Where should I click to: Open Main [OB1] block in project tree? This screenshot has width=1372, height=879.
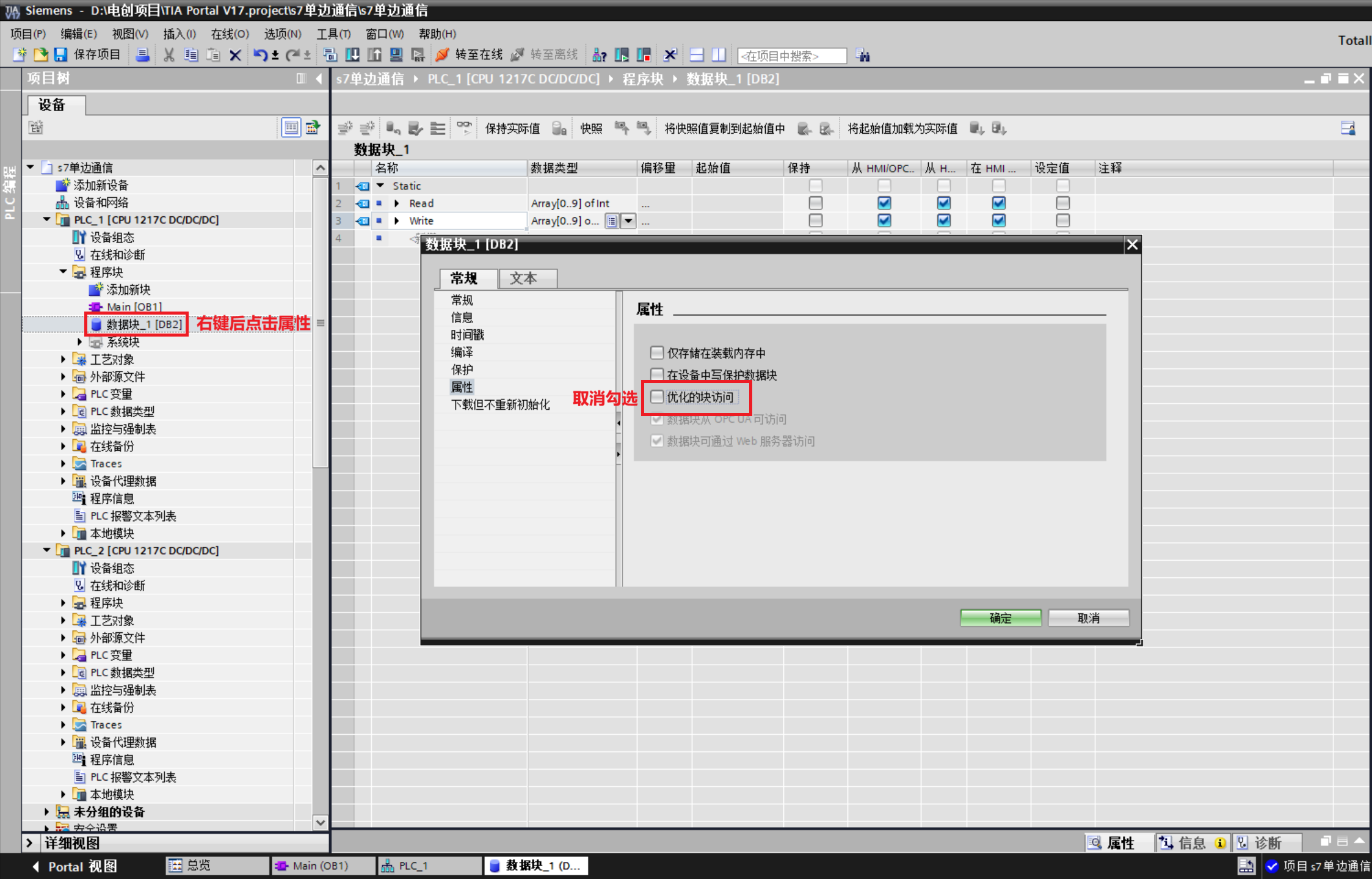pos(134,307)
